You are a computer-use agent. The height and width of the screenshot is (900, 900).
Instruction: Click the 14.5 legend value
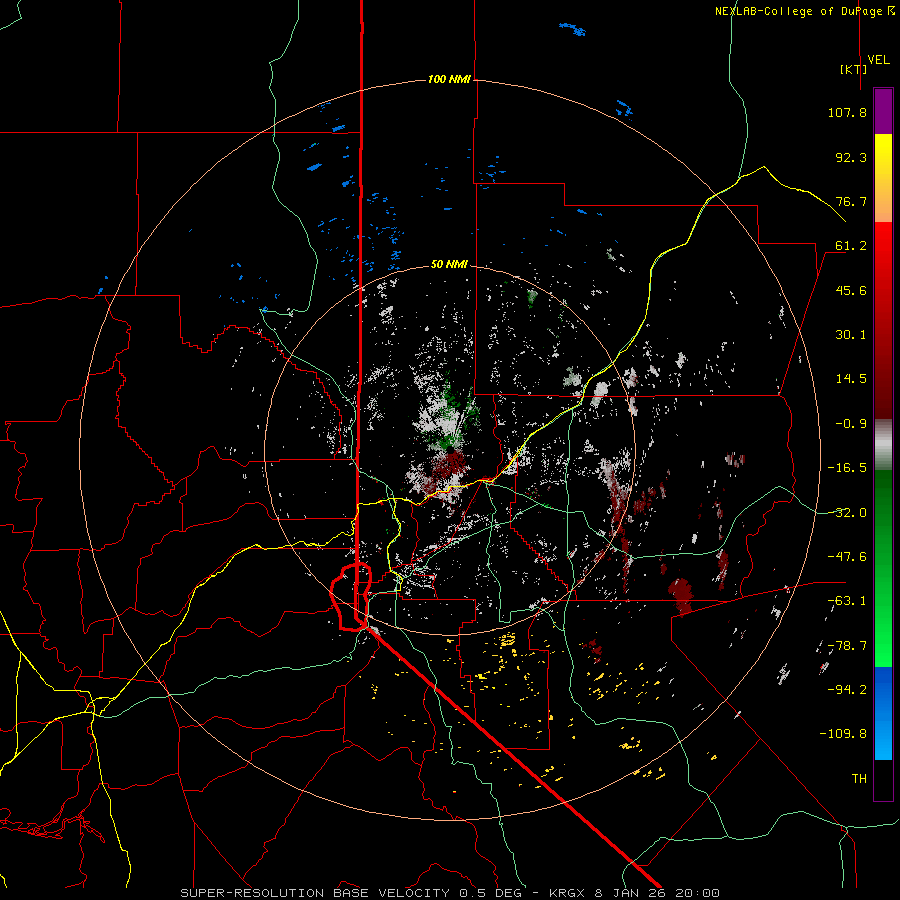click(x=851, y=379)
